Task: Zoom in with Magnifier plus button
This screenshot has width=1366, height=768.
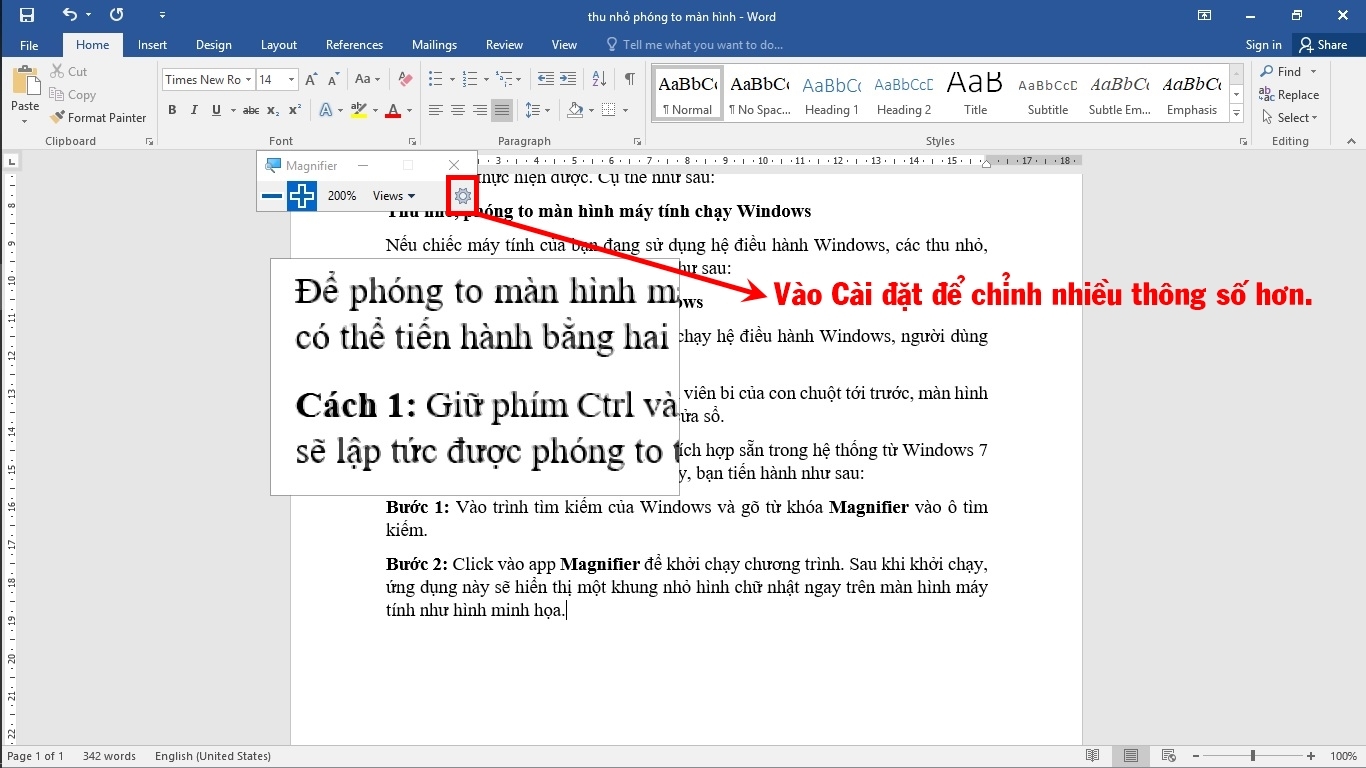Action: 302,196
